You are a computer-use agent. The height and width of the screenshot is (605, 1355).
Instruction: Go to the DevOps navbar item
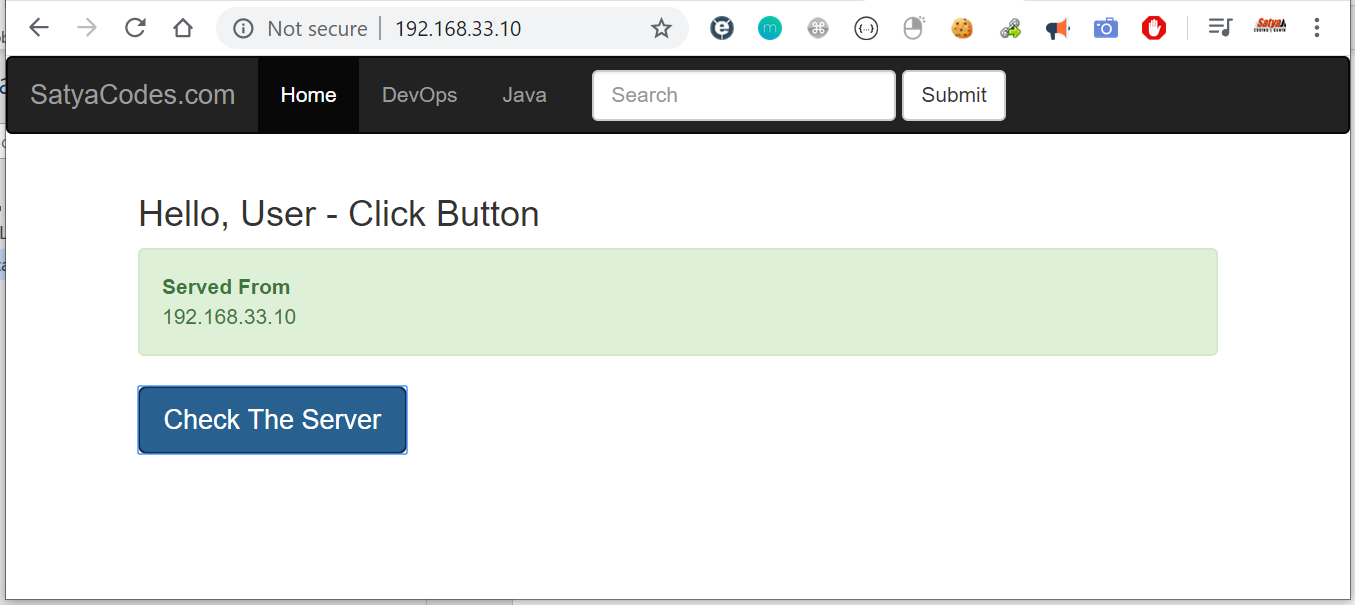(419, 95)
